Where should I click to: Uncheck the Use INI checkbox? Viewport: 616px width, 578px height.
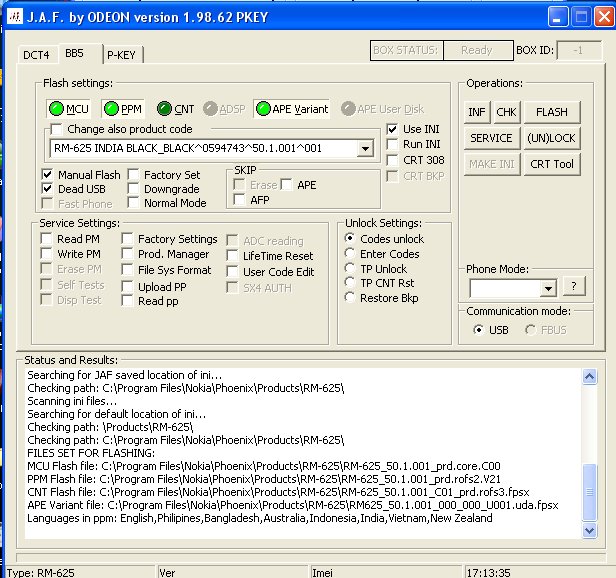point(392,129)
